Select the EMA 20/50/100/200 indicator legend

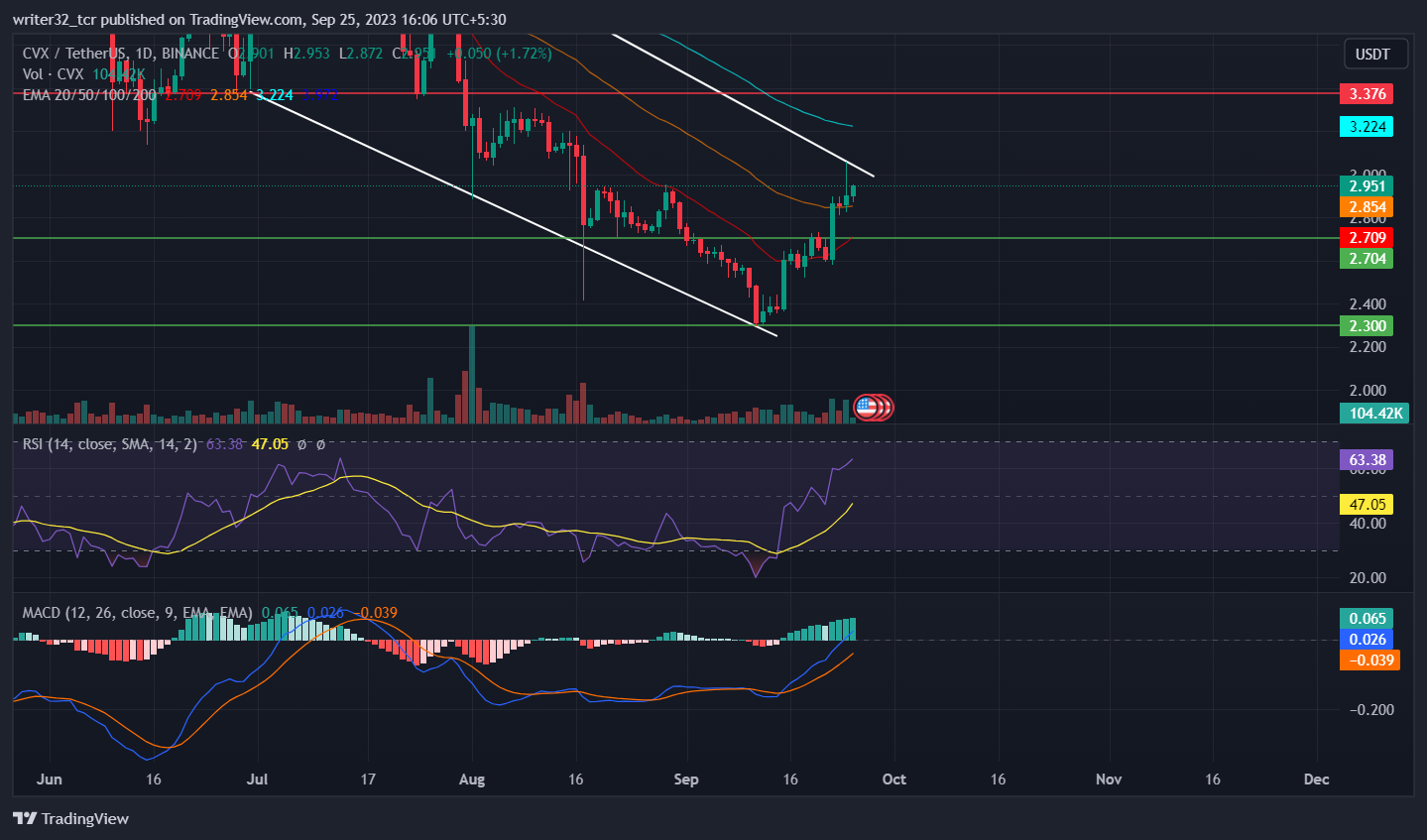[89, 95]
